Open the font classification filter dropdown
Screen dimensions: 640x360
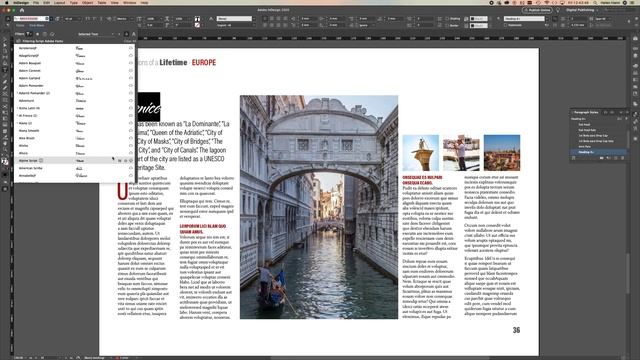coord(29,34)
